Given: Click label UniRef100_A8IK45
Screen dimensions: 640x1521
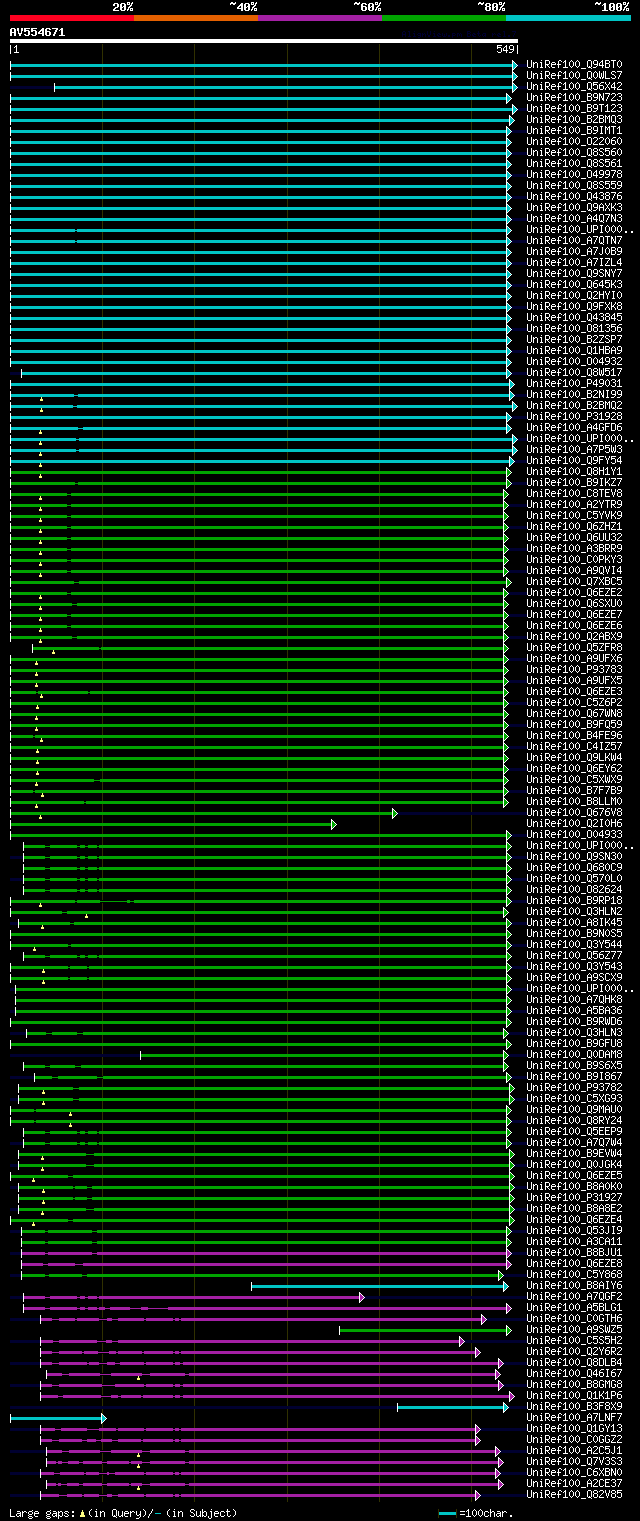Looking at the screenshot, I should (x=574, y=922).
